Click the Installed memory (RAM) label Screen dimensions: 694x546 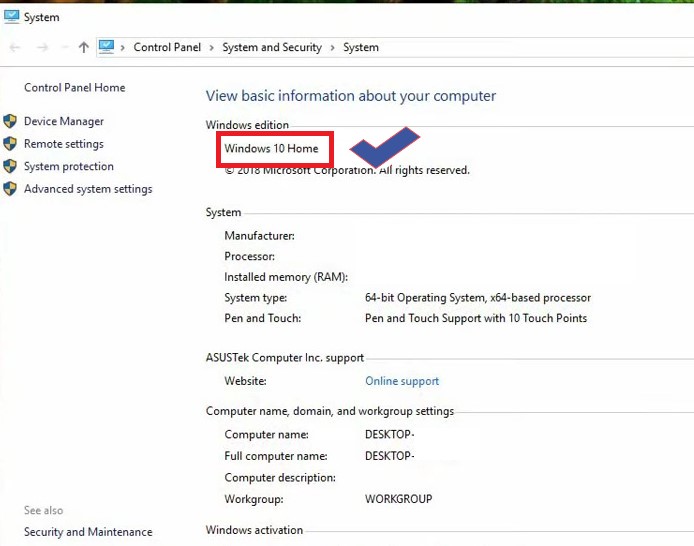(x=286, y=277)
